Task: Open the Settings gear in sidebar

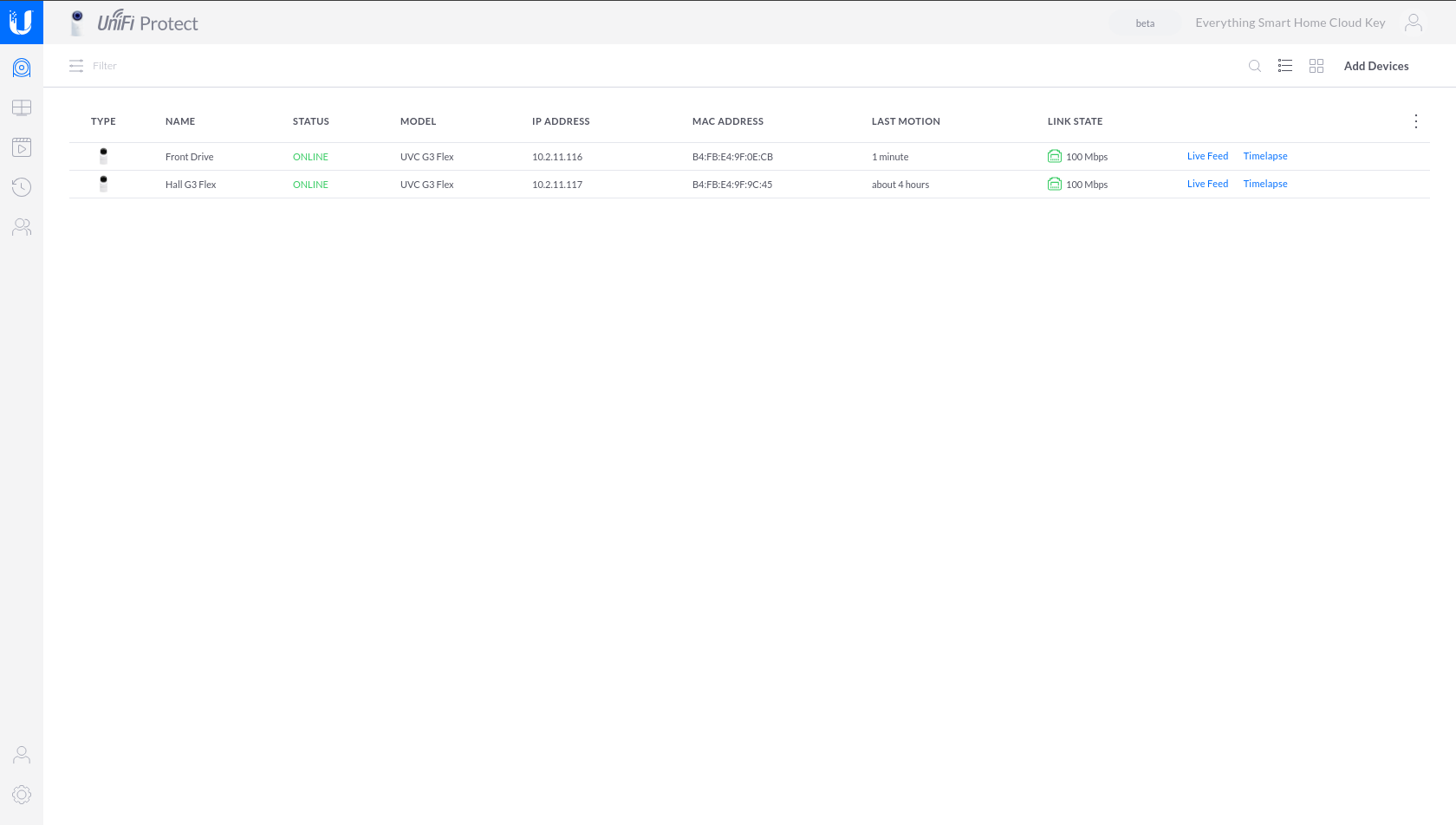Action: tap(22, 795)
